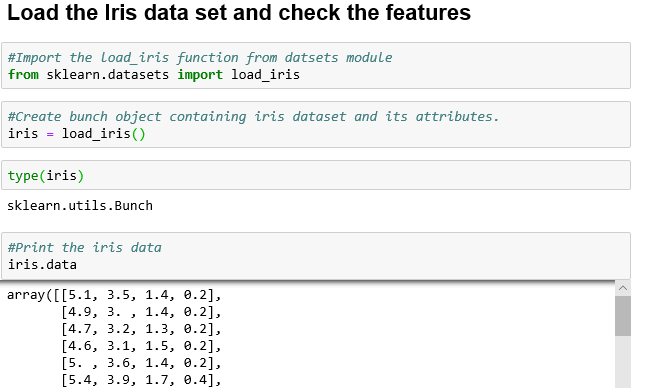Click the code line 'iris.data'
652x388 pixels.
(x=42, y=265)
